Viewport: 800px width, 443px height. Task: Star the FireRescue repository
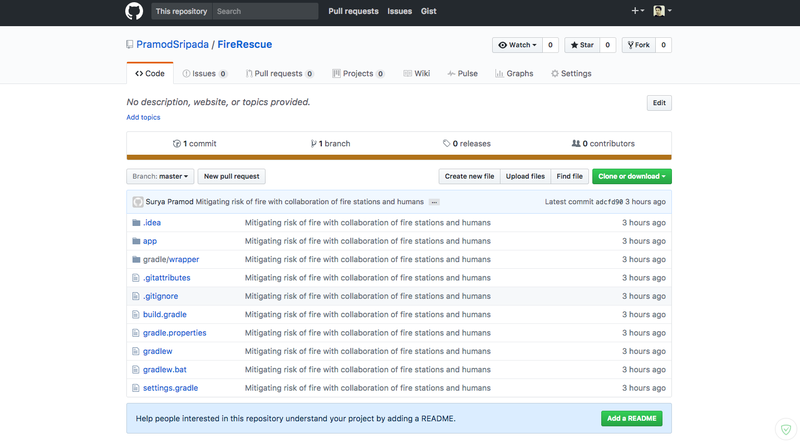[x=582, y=45]
